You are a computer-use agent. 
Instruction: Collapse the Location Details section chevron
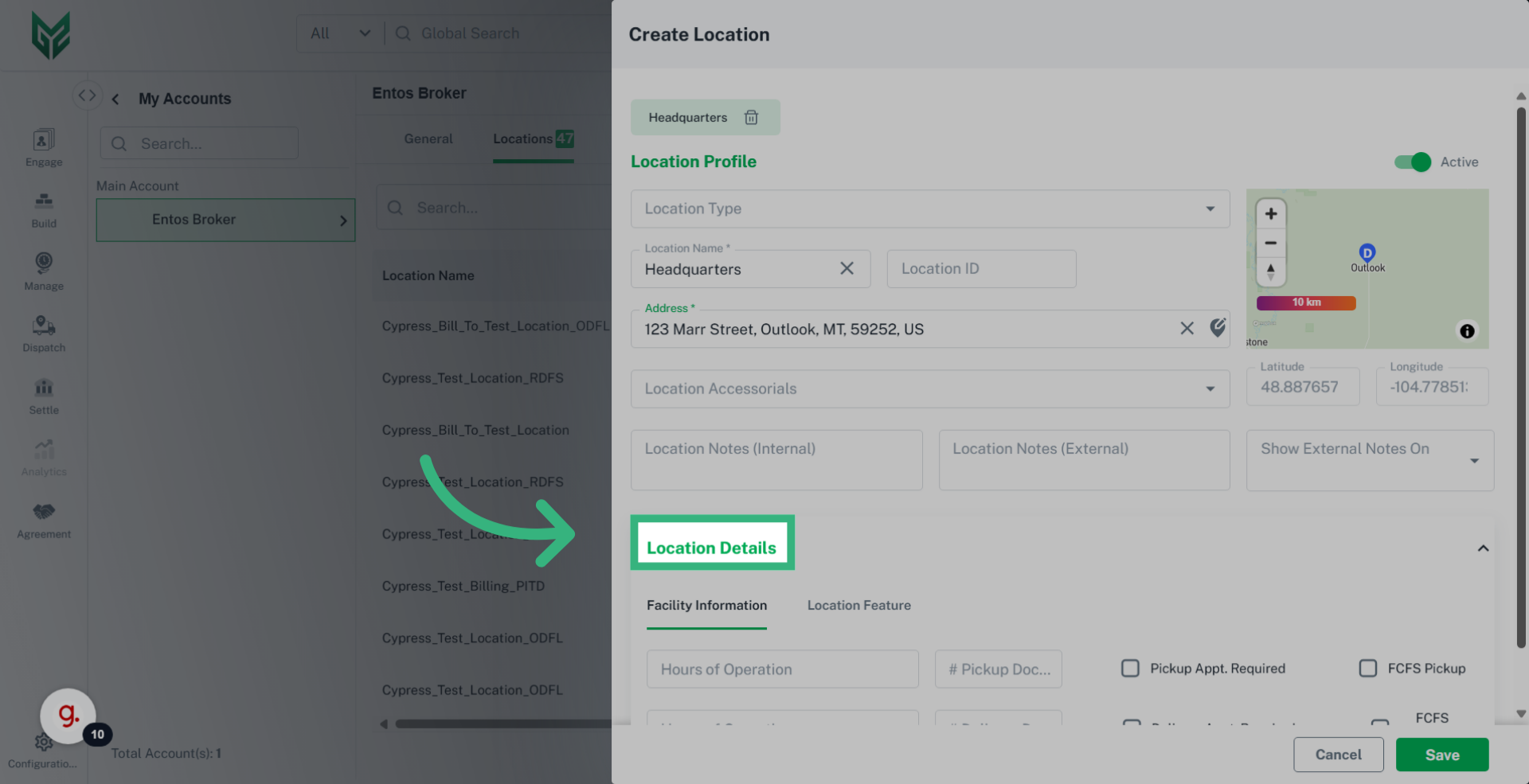[1483, 548]
